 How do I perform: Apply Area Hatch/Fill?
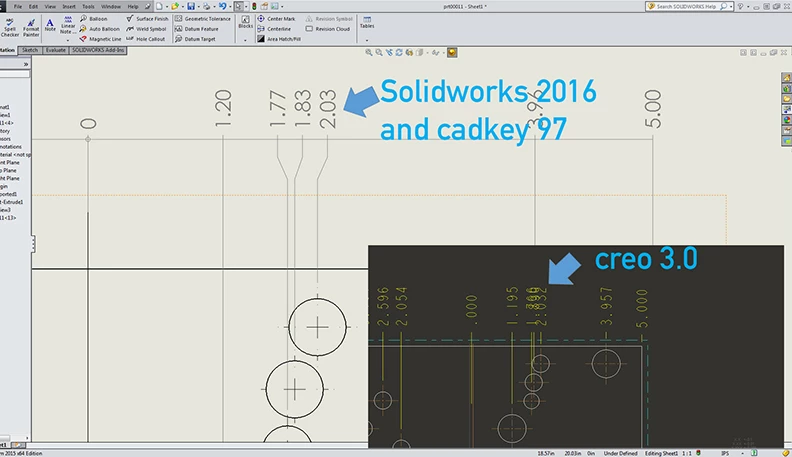tap(279, 39)
